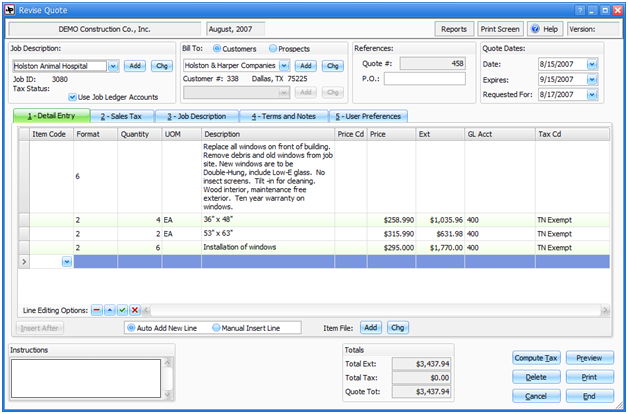The width and height of the screenshot is (628, 414).
Task: Select the Prospects radio button
Action: [x=274, y=48]
